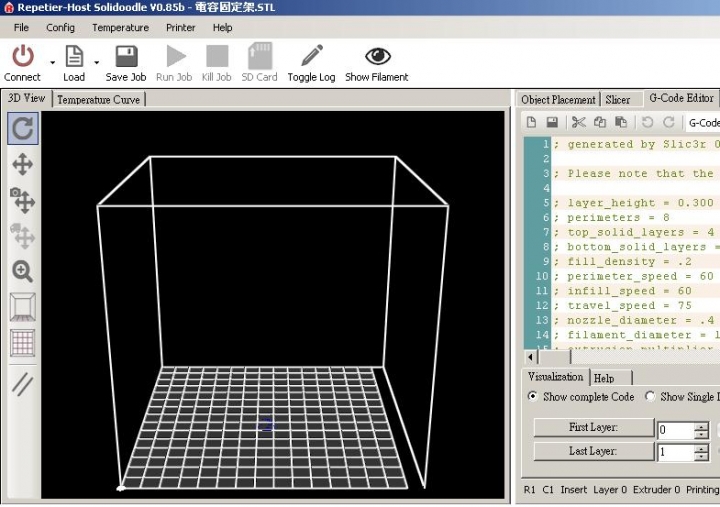Switch to the Temperature Curve tab
The width and height of the screenshot is (720, 507).
(98, 99)
